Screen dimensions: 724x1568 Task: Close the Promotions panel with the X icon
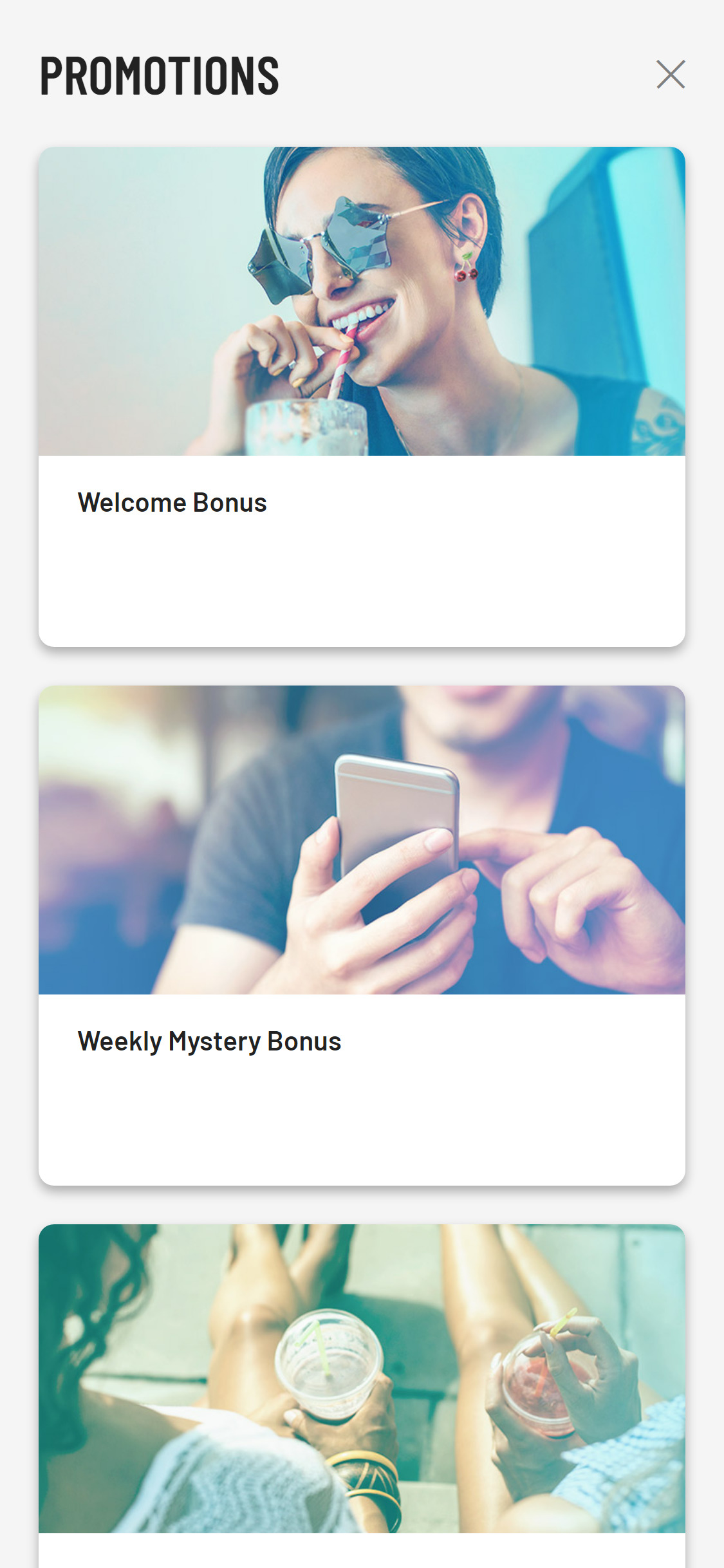(x=671, y=75)
